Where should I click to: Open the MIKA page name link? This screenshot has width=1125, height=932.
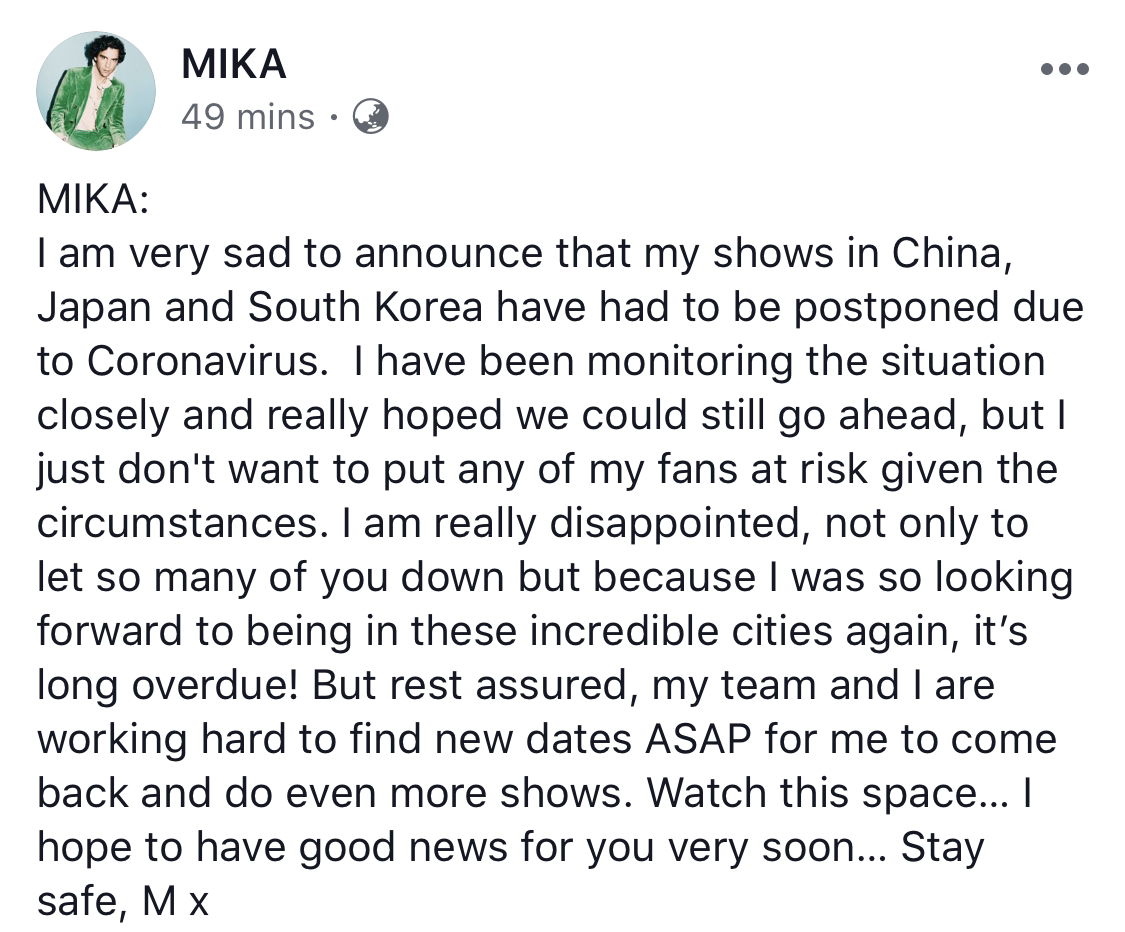(x=234, y=64)
